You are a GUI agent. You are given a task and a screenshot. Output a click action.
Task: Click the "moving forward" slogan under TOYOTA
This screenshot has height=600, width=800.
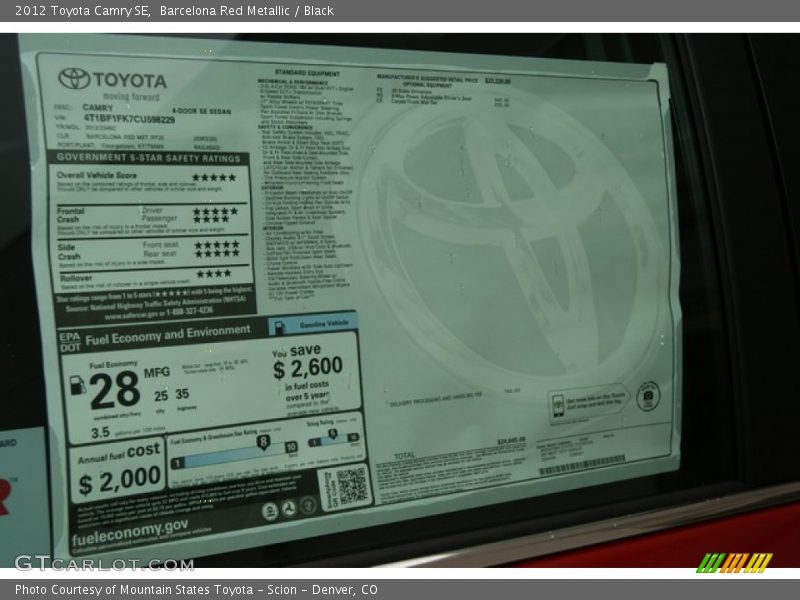[x=132, y=96]
